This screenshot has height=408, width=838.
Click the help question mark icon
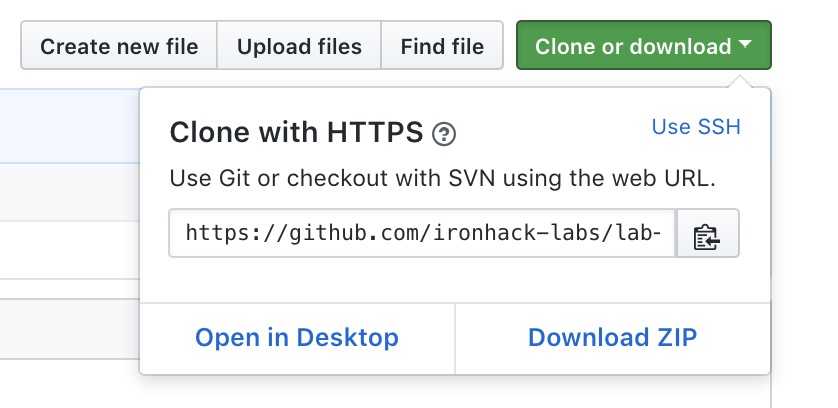coord(443,133)
